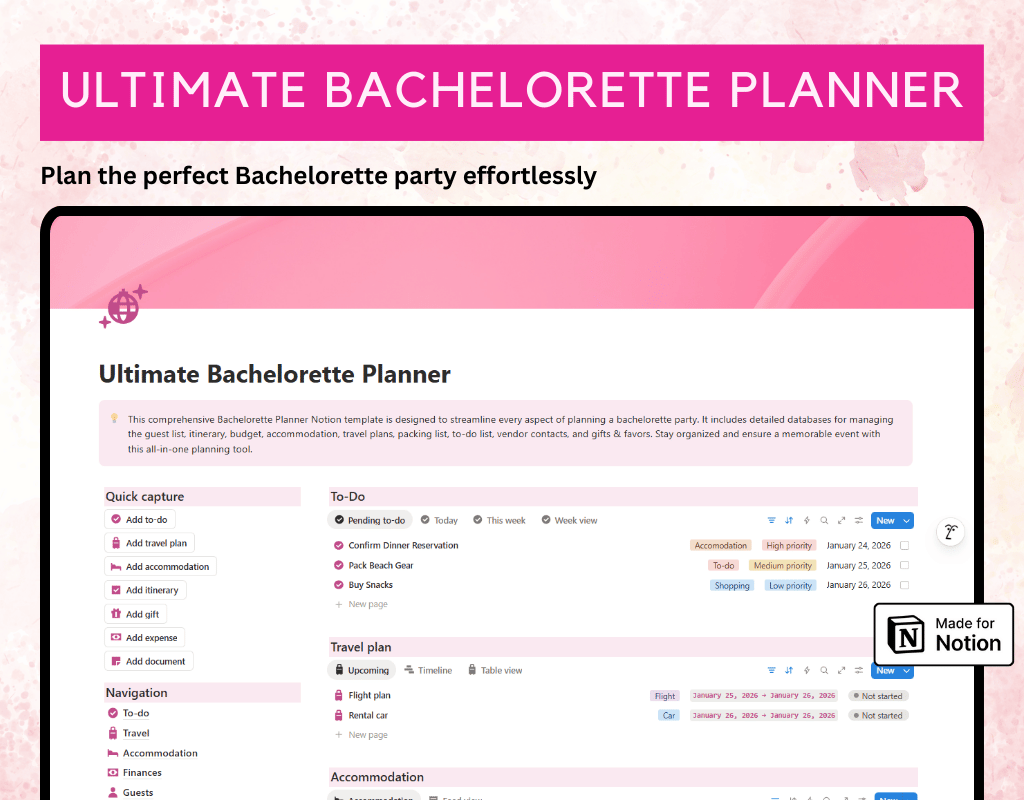This screenshot has width=1024, height=800.
Task: Click the Made for Notion logo badge
Action: point(944,634)
